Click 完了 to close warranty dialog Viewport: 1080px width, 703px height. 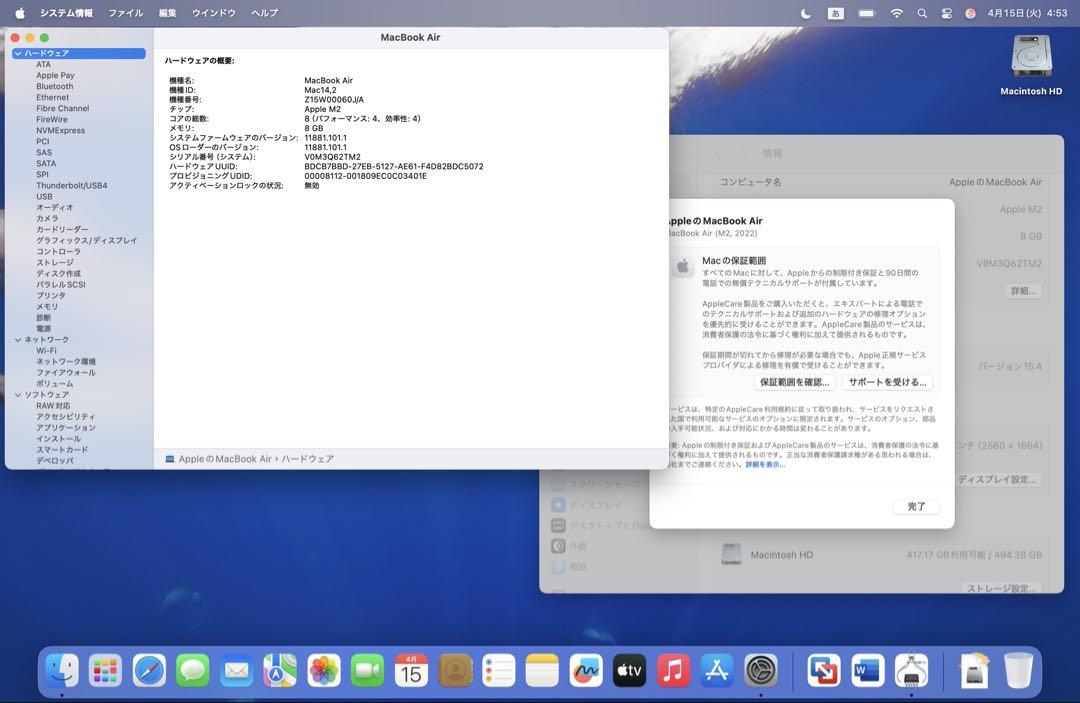pyautogui.click(x=916, y=506)
